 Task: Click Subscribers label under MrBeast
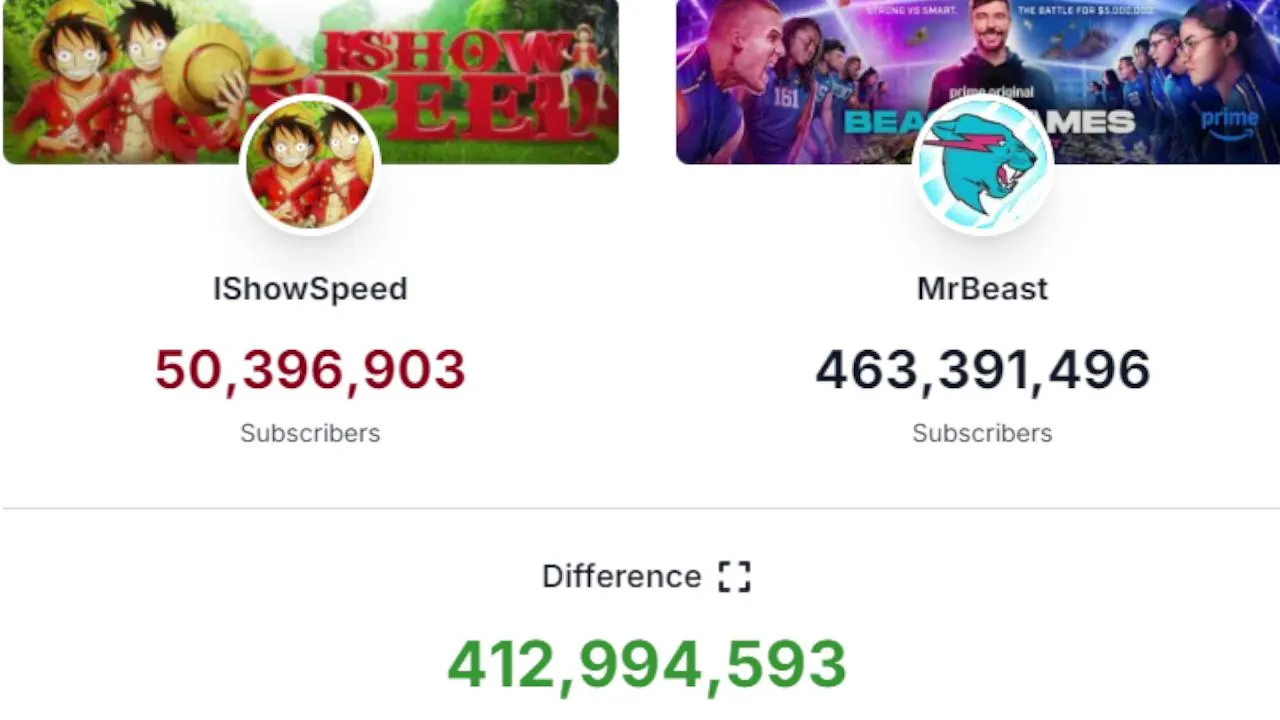click(982, 433)
